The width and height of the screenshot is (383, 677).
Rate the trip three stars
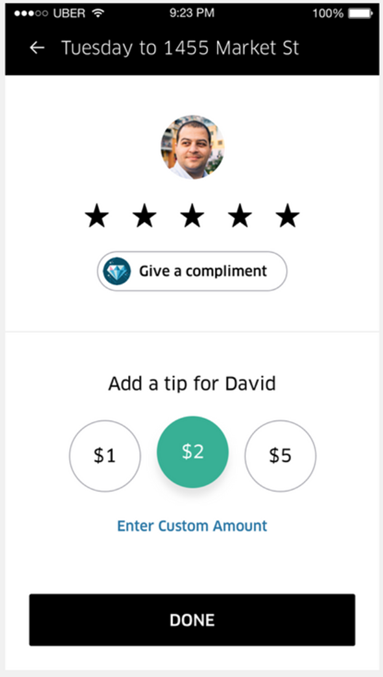coord(192,216)
